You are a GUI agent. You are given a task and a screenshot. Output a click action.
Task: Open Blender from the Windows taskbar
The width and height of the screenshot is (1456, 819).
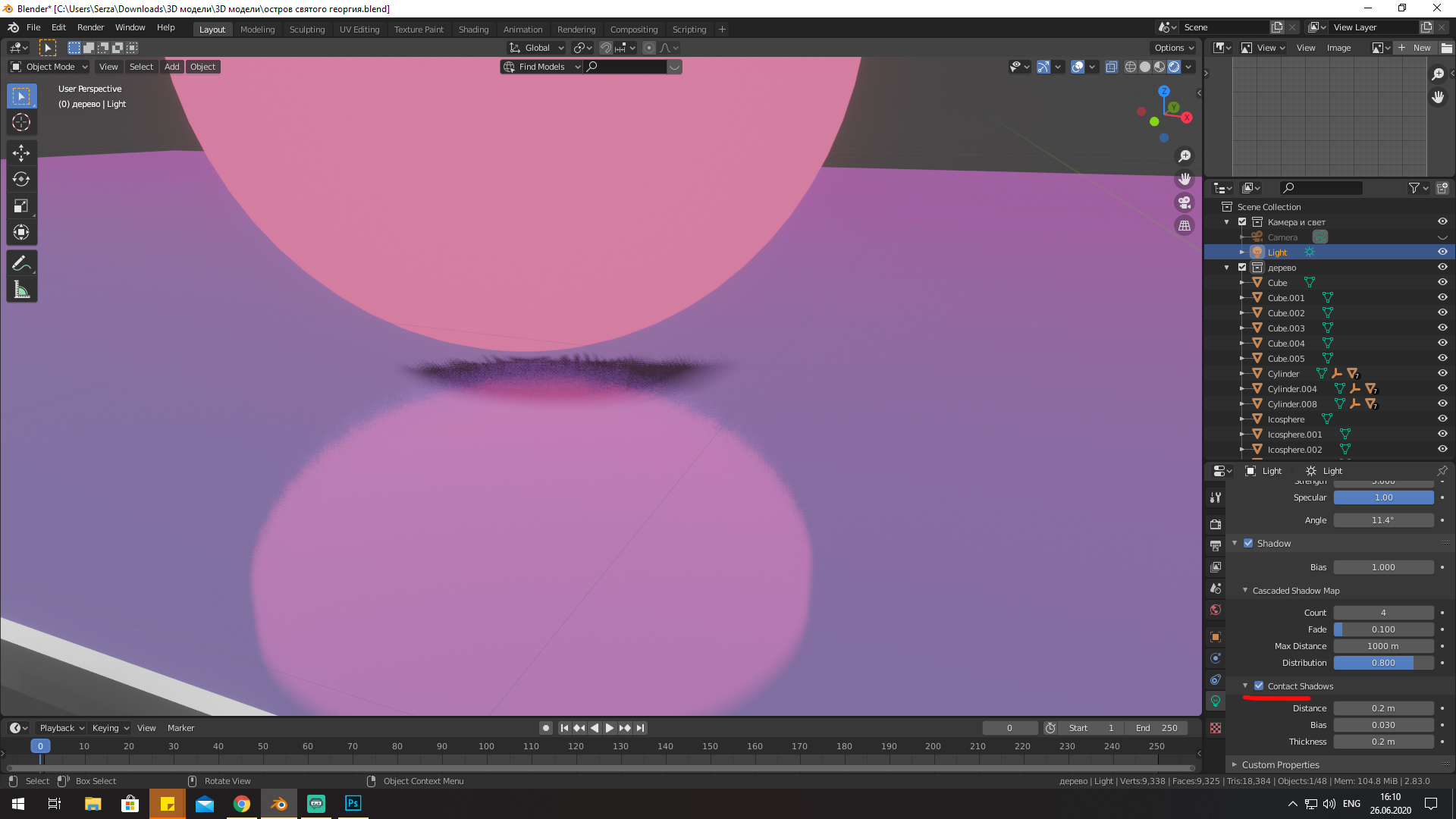[x=279, y=804]
